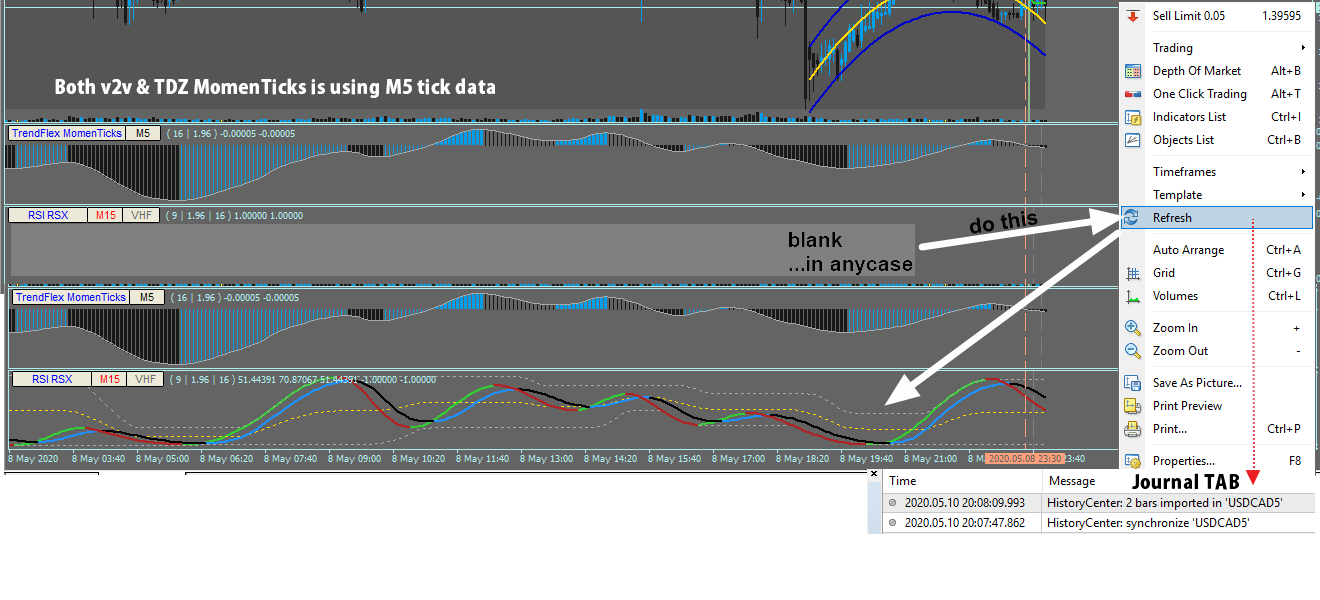Enable One Click Trading from the menu icon
The image size is (1320, 600).
click(1133, 94)
